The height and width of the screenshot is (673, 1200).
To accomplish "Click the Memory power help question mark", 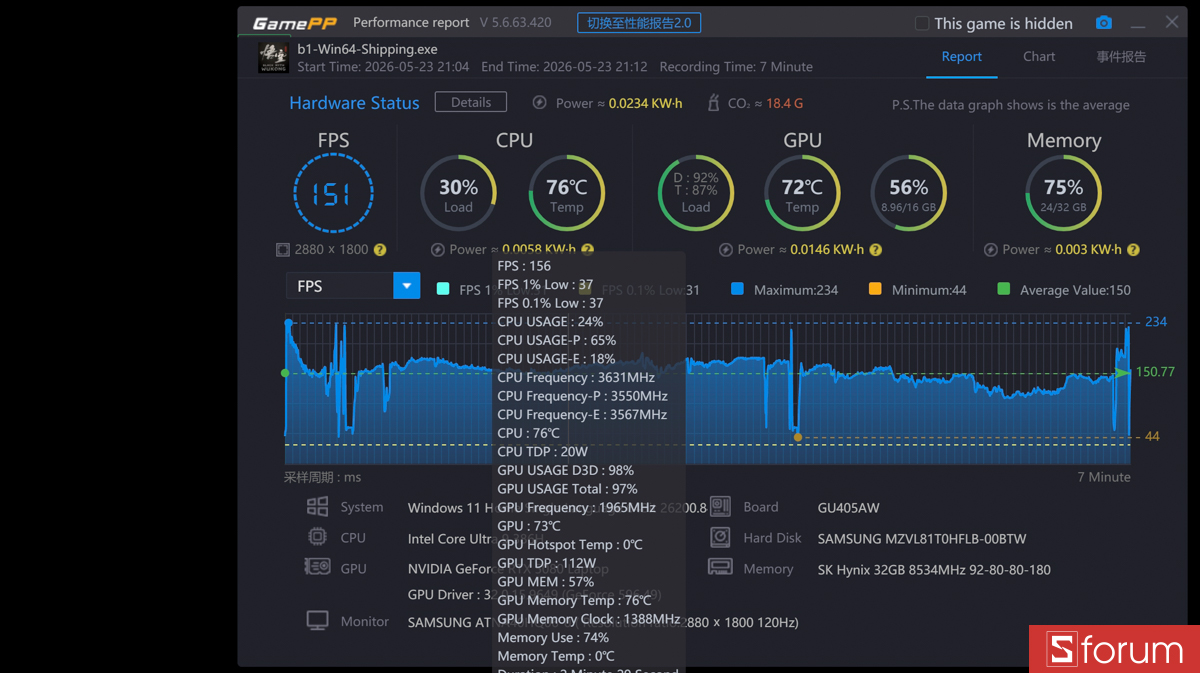I will pyautogui.click(x=1133, y=250).
